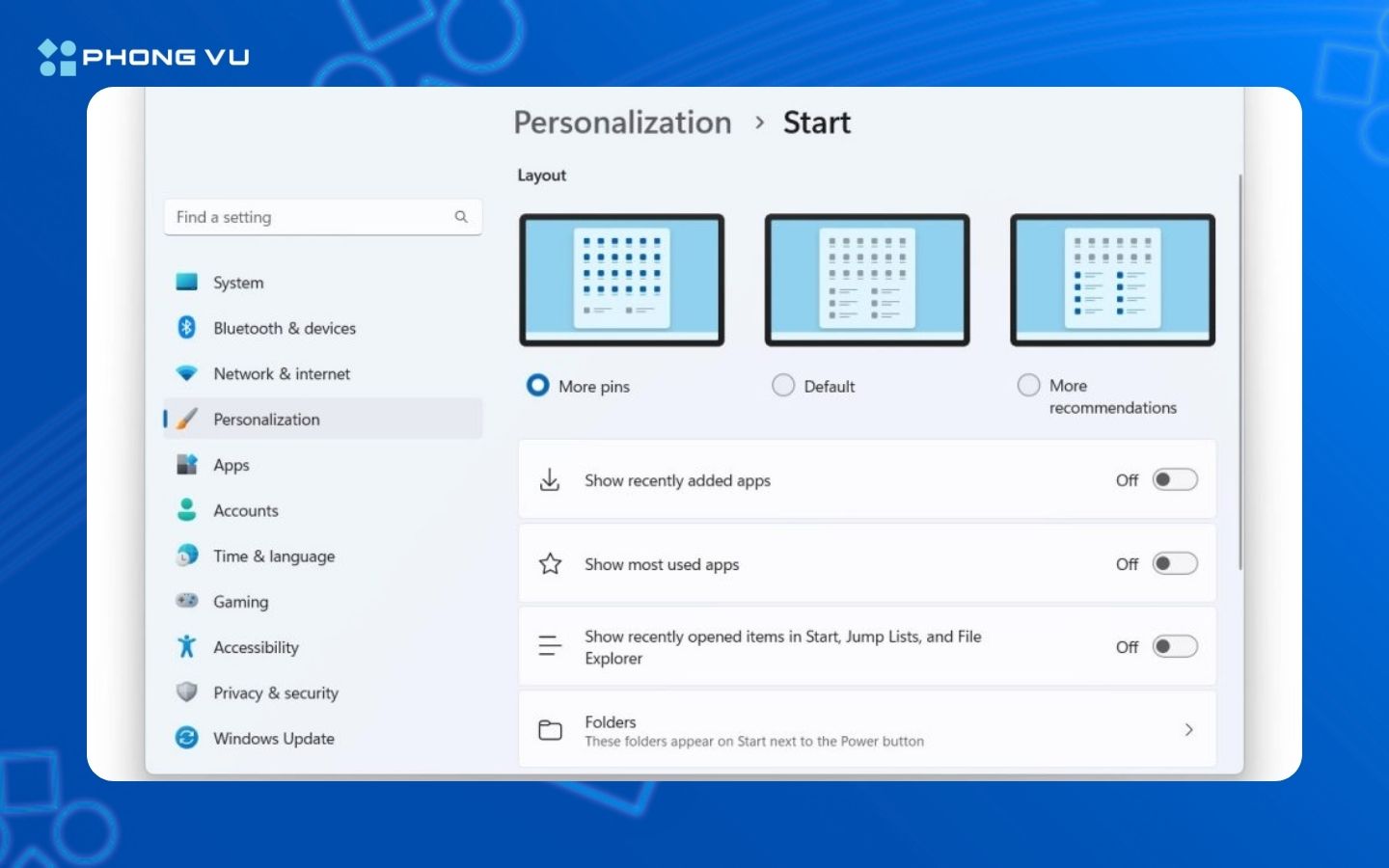
Task: Open Accounts settings
Action: coord(246,510)
